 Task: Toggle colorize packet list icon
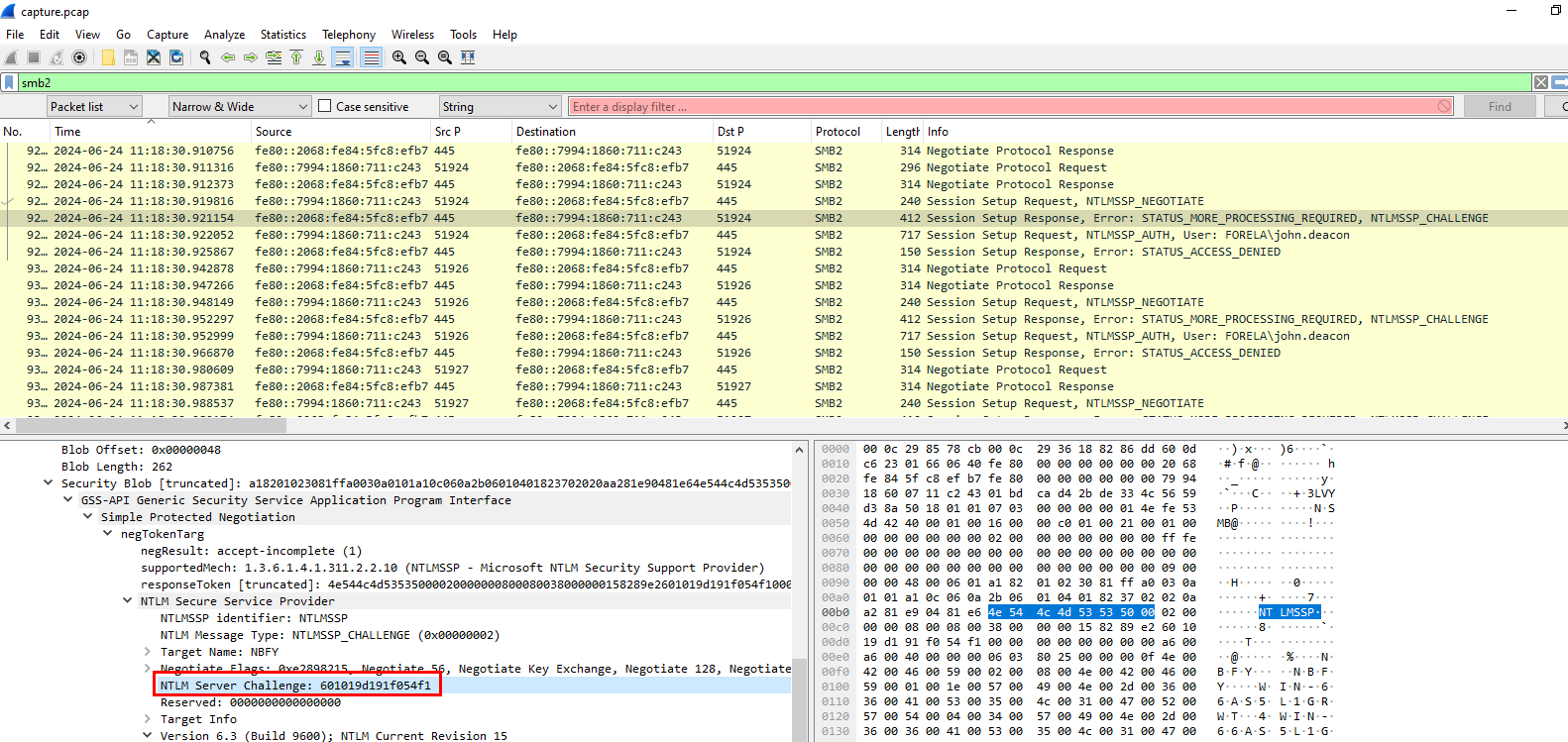371,57
